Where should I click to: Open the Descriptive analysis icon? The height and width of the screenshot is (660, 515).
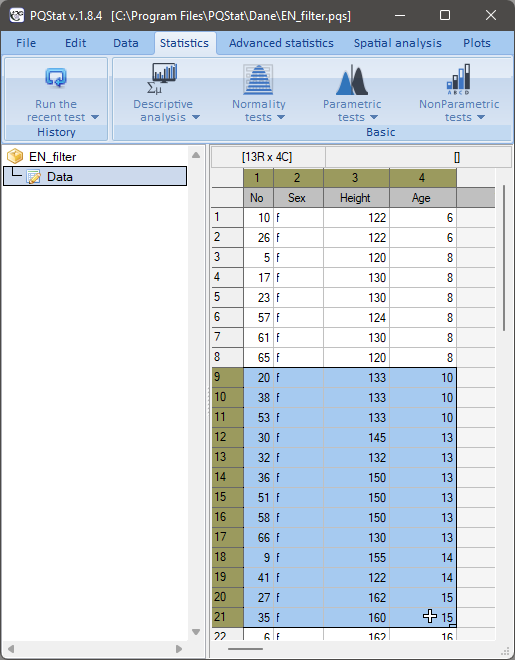click(162, 79)
